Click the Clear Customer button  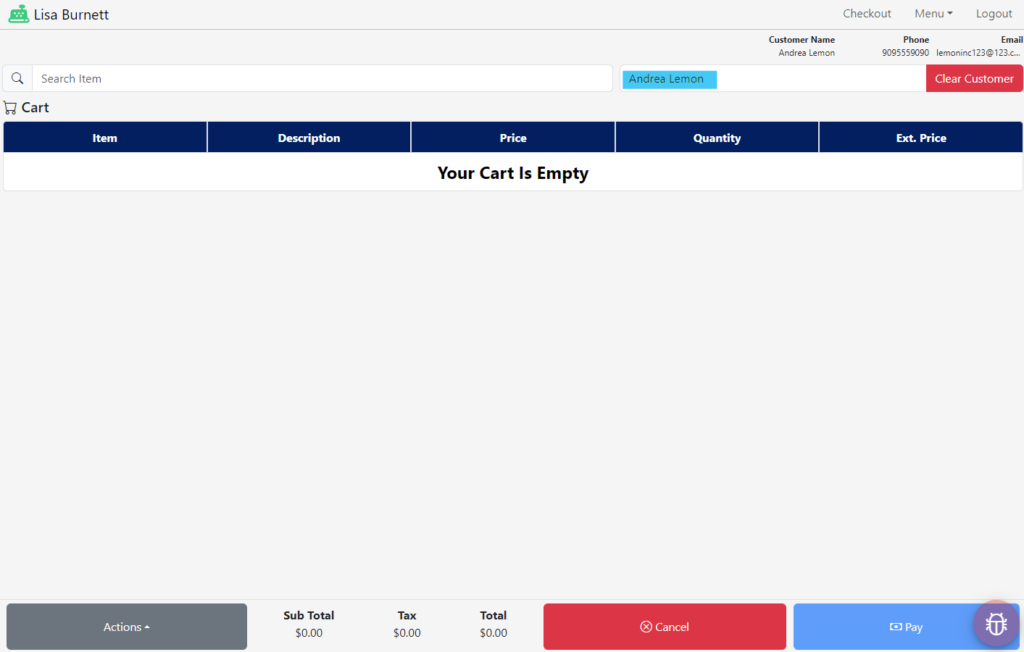coord(973,77)
